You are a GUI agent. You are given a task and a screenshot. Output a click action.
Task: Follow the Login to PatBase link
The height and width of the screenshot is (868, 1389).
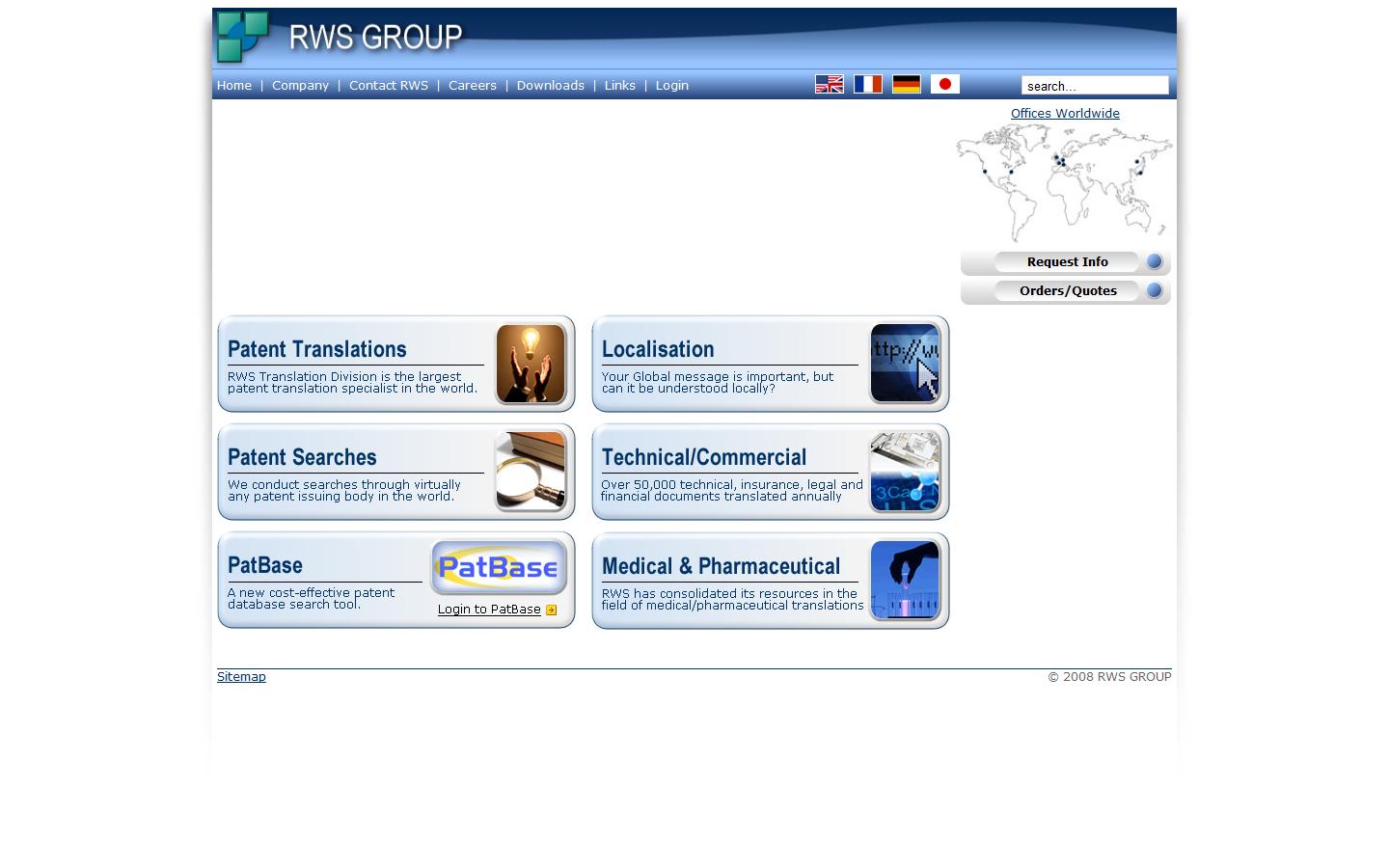point(489,610)
